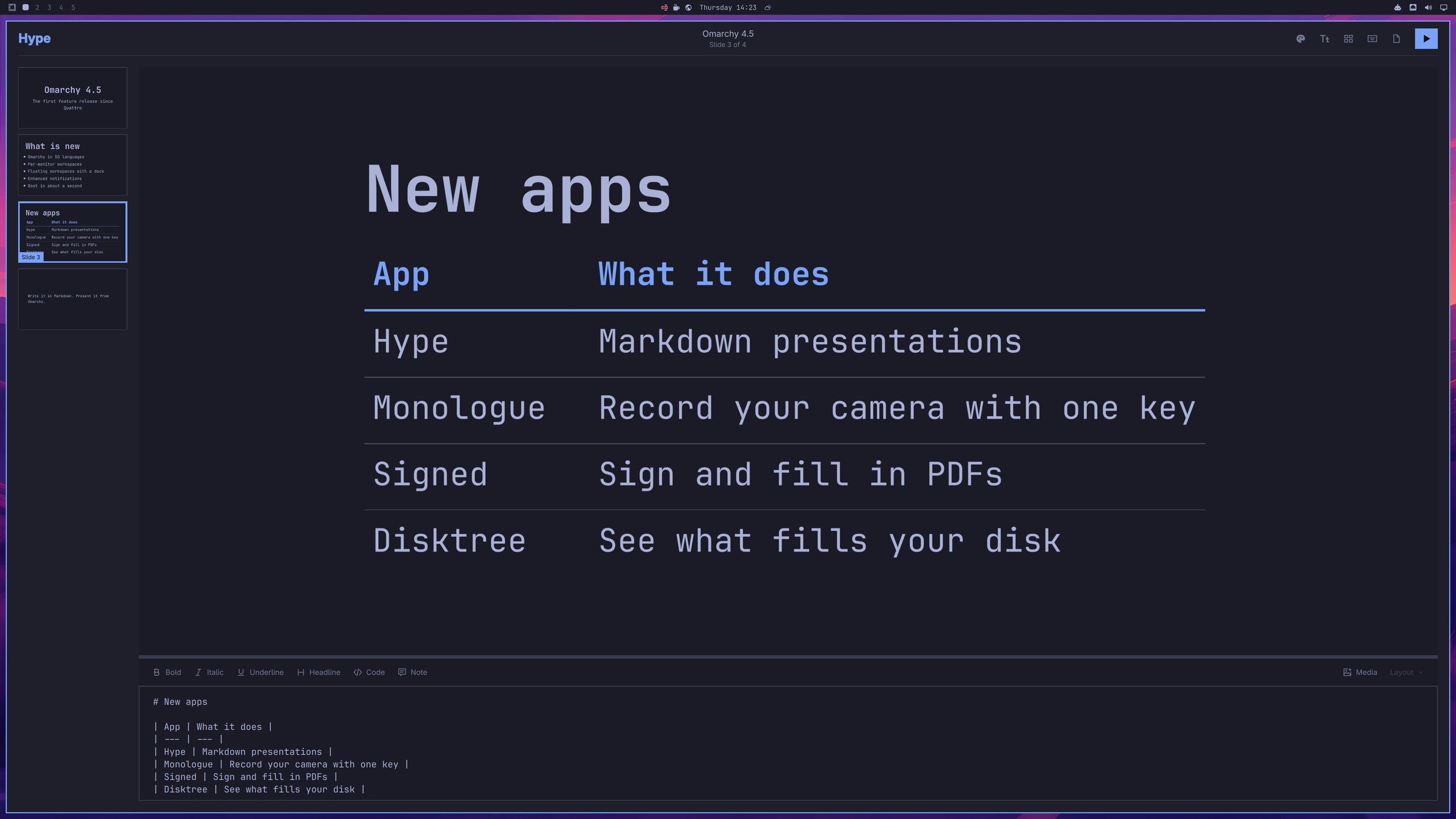
Task: Click the Monologue cell in the slide table
Action: (459, 409)
